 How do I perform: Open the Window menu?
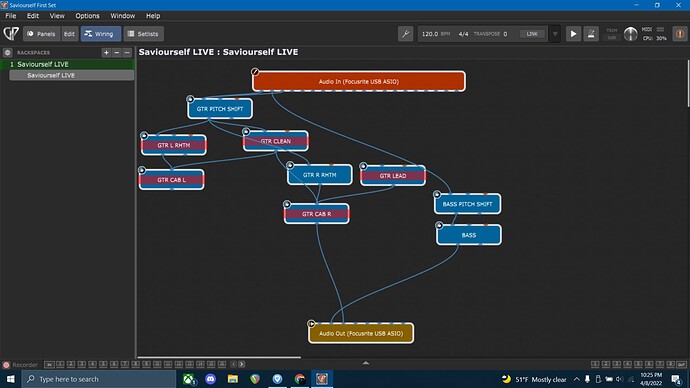122,16
